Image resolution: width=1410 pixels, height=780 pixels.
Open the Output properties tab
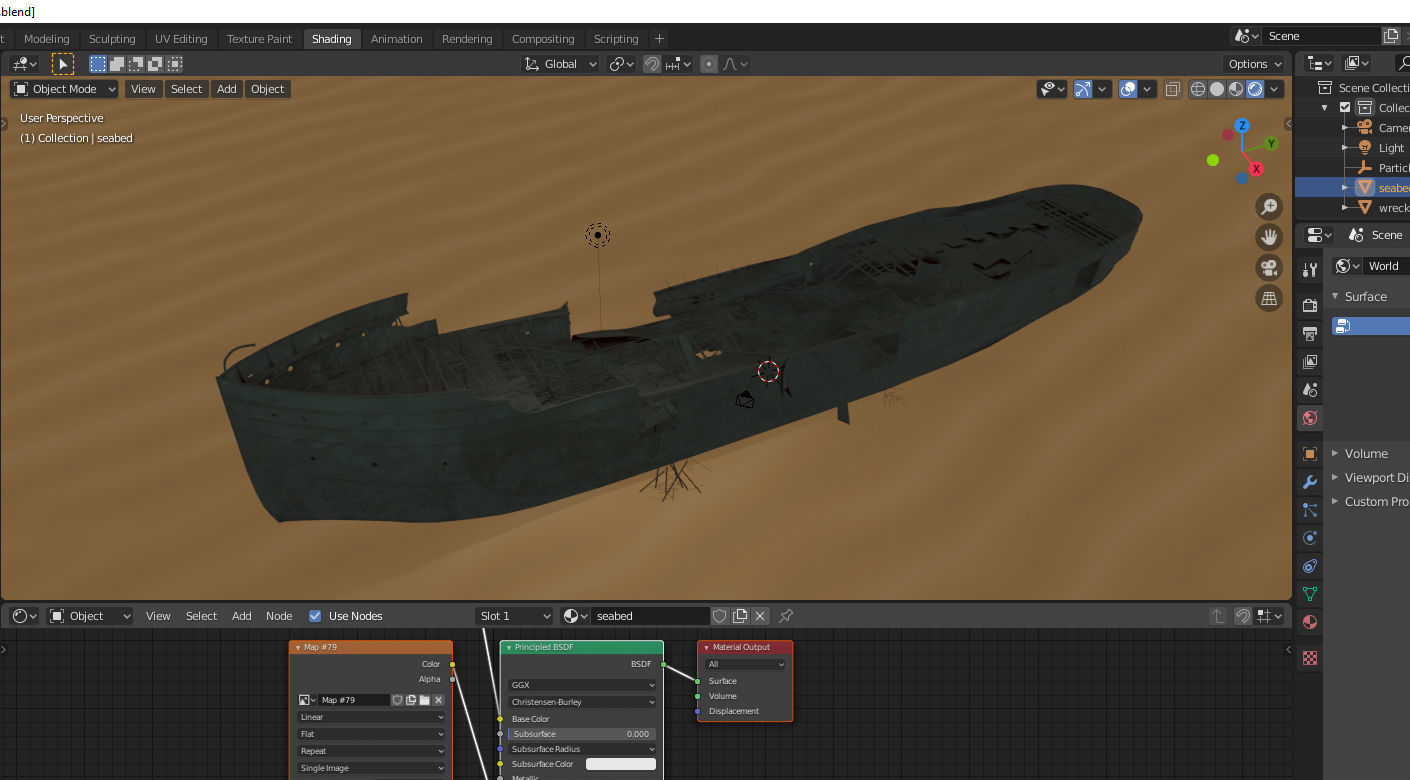[x=1310, y=333]
